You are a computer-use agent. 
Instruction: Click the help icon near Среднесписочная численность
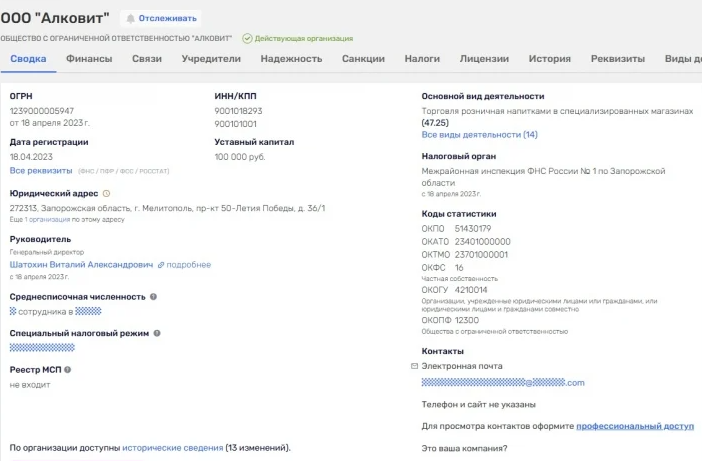(153, 297)
